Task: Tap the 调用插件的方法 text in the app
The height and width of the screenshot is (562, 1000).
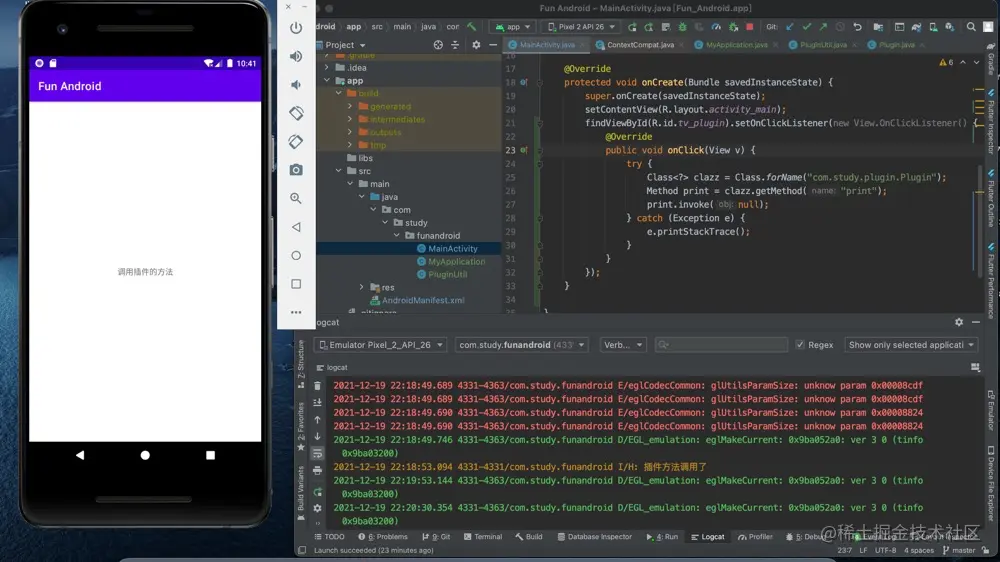Action: [145, 272]
